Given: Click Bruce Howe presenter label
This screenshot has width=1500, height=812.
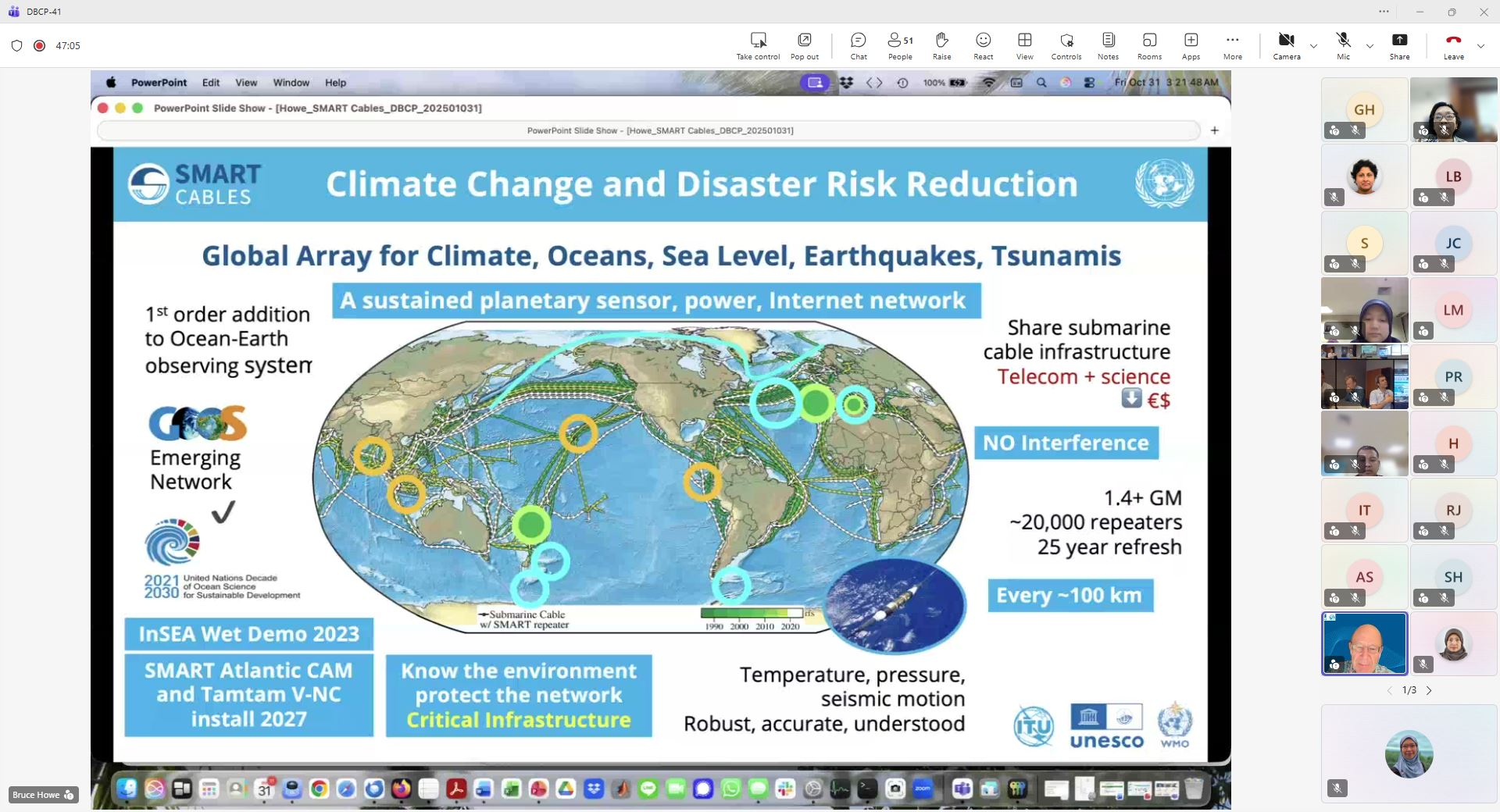Looking at the screenshot, I should [43, 795].
